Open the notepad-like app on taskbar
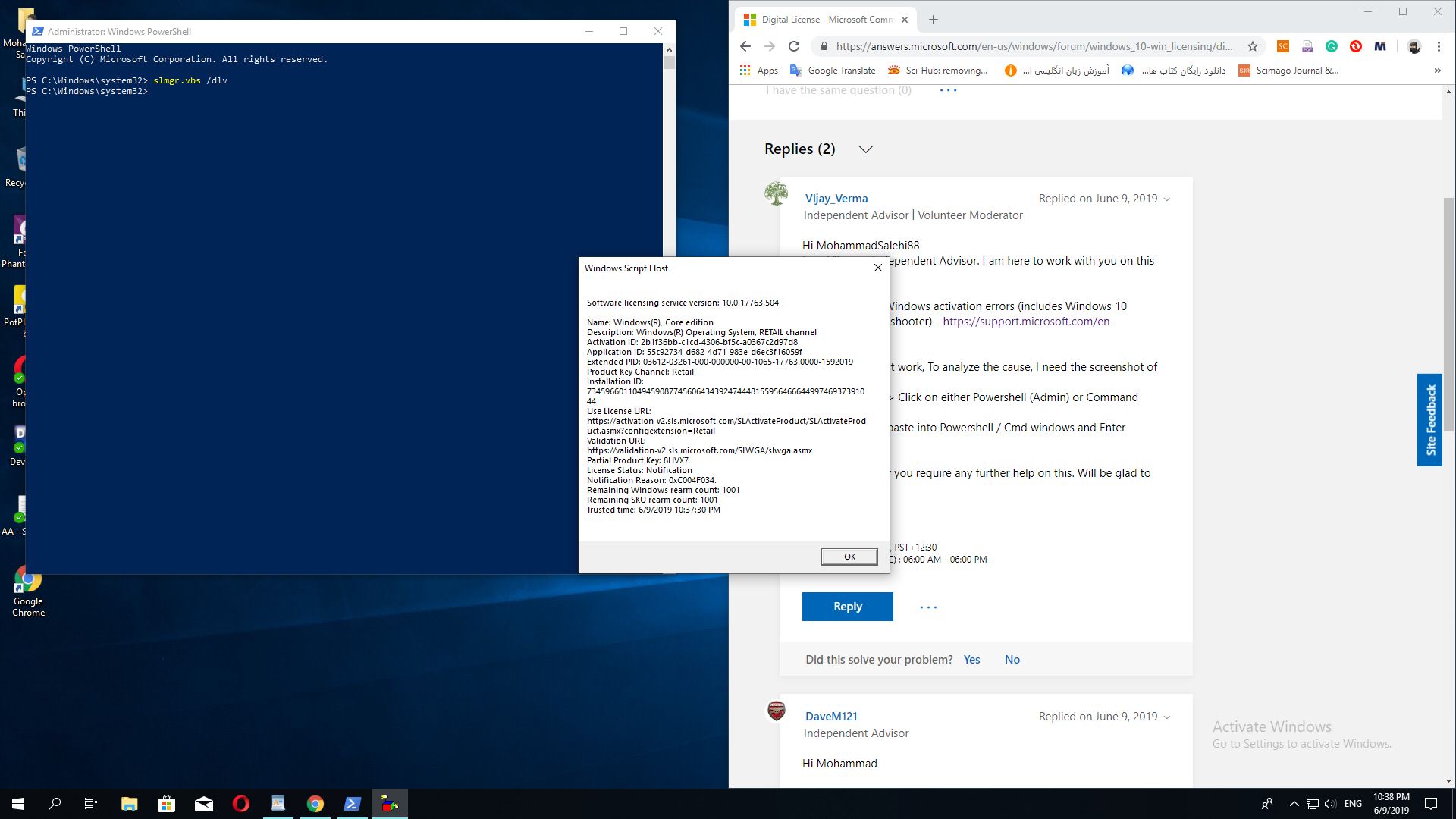Viewport: 1456px width, 819px height. pyautogui.click(x=278, y=804)
